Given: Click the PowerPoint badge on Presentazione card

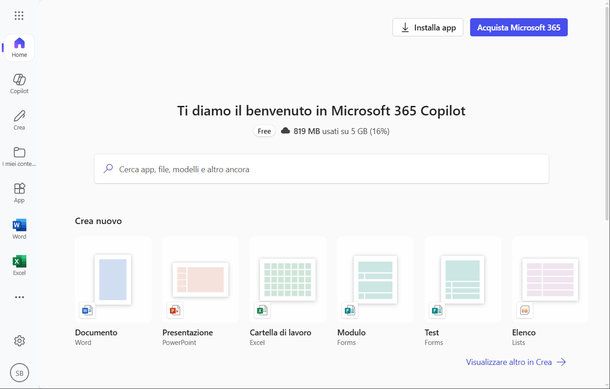Looking at the screenshot, I should coord(174,310).
